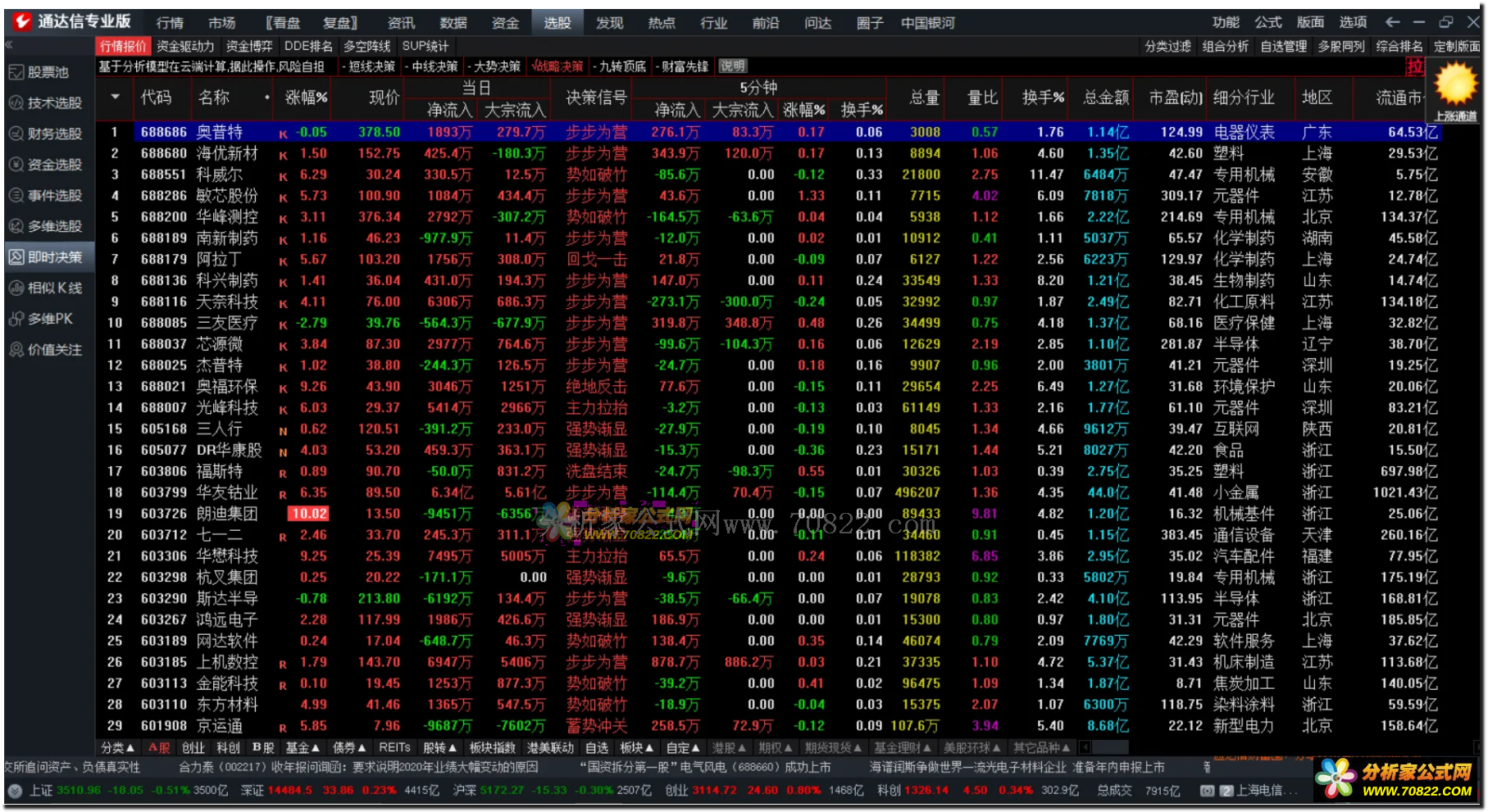Screen dimensions: 1488x812
Task: Sort by 决策信号 column header
Action: pos(596,98)
